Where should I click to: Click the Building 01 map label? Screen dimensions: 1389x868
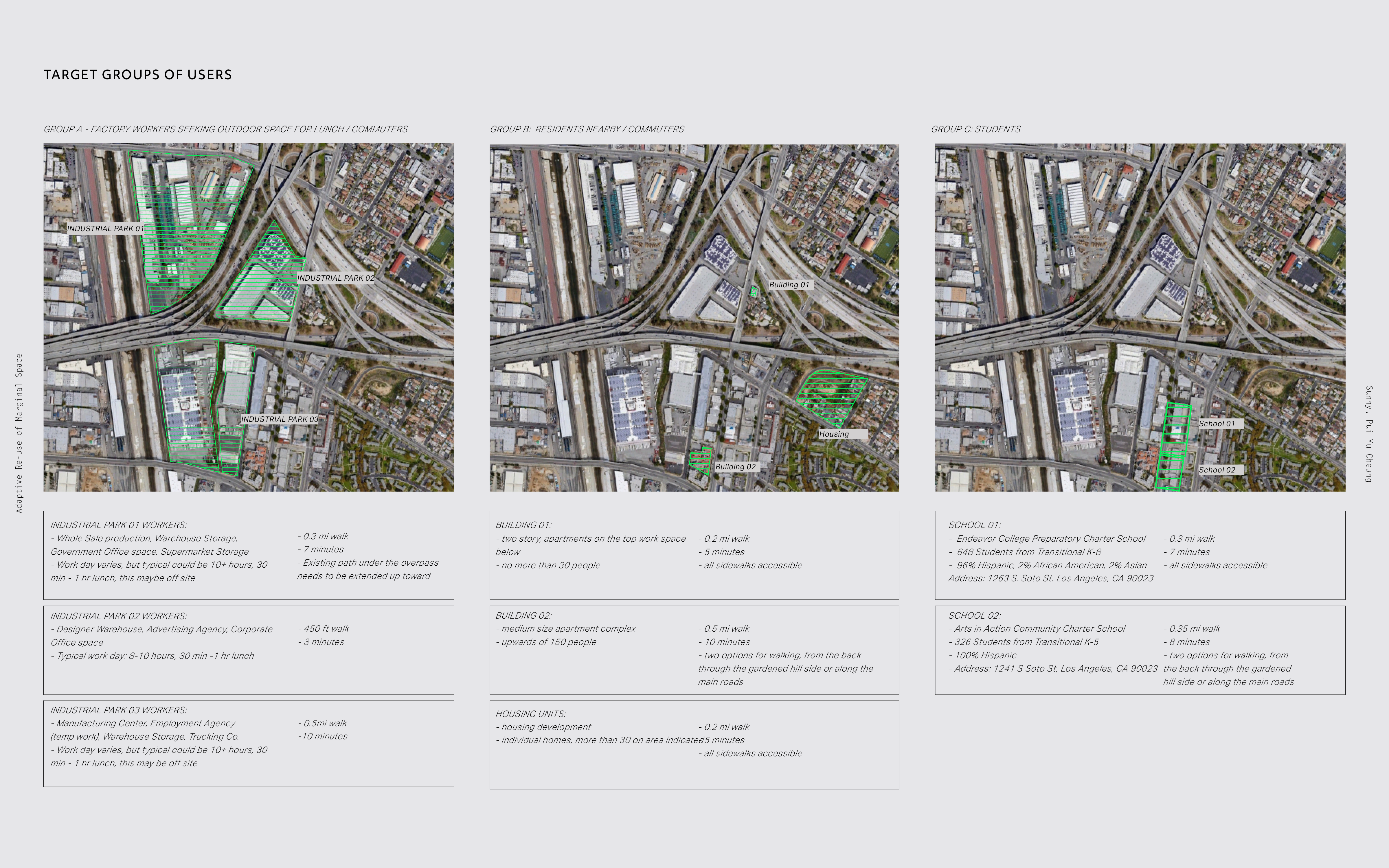pos(789,285)
